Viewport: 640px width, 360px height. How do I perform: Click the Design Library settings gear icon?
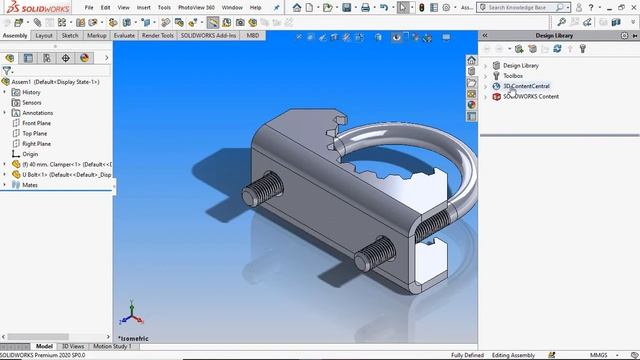coord(624,36)
